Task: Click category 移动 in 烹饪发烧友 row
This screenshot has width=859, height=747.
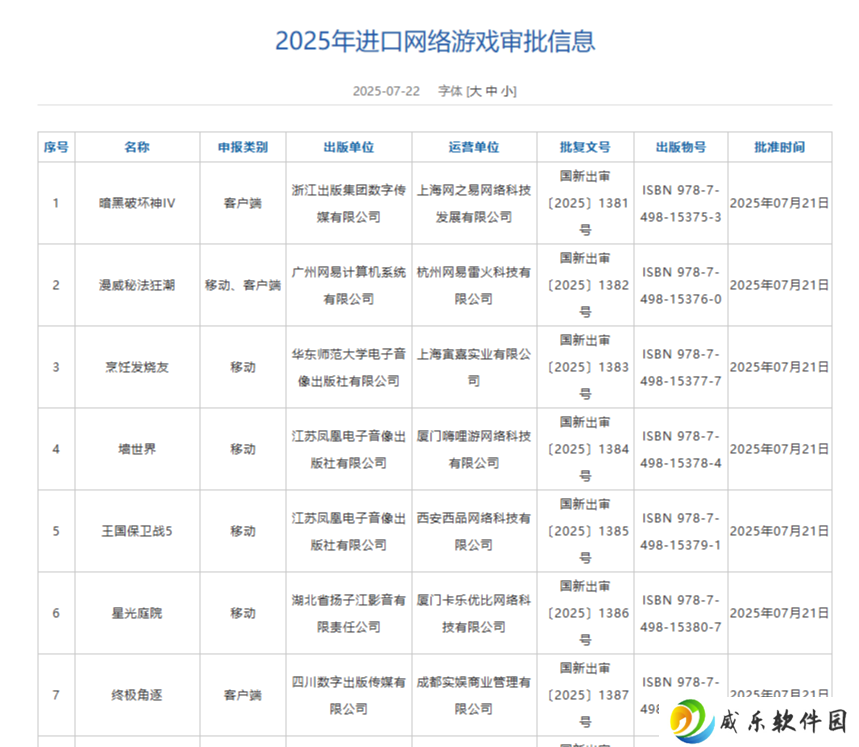Action: (243, 367)
